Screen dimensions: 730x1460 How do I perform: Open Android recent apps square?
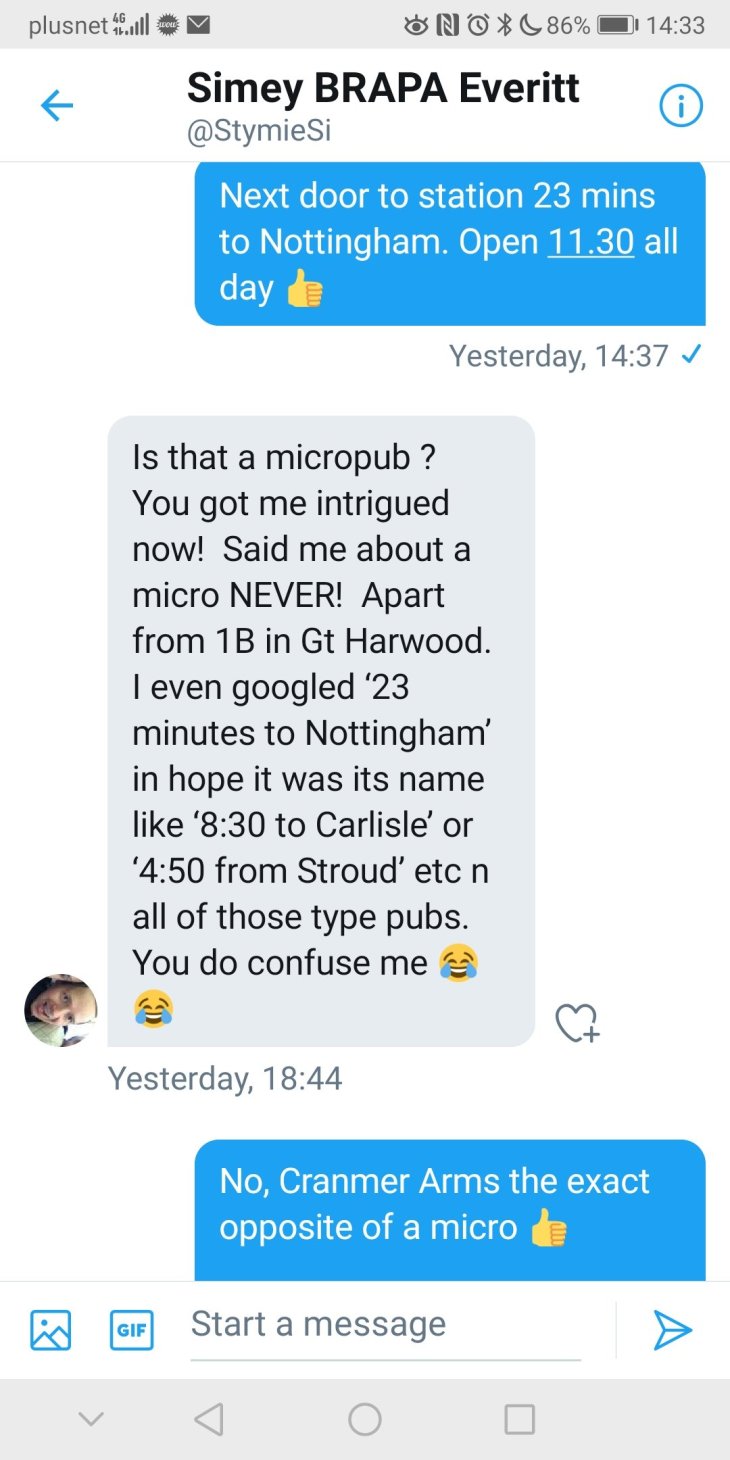pyautogui.click(x=519, y=1419)
